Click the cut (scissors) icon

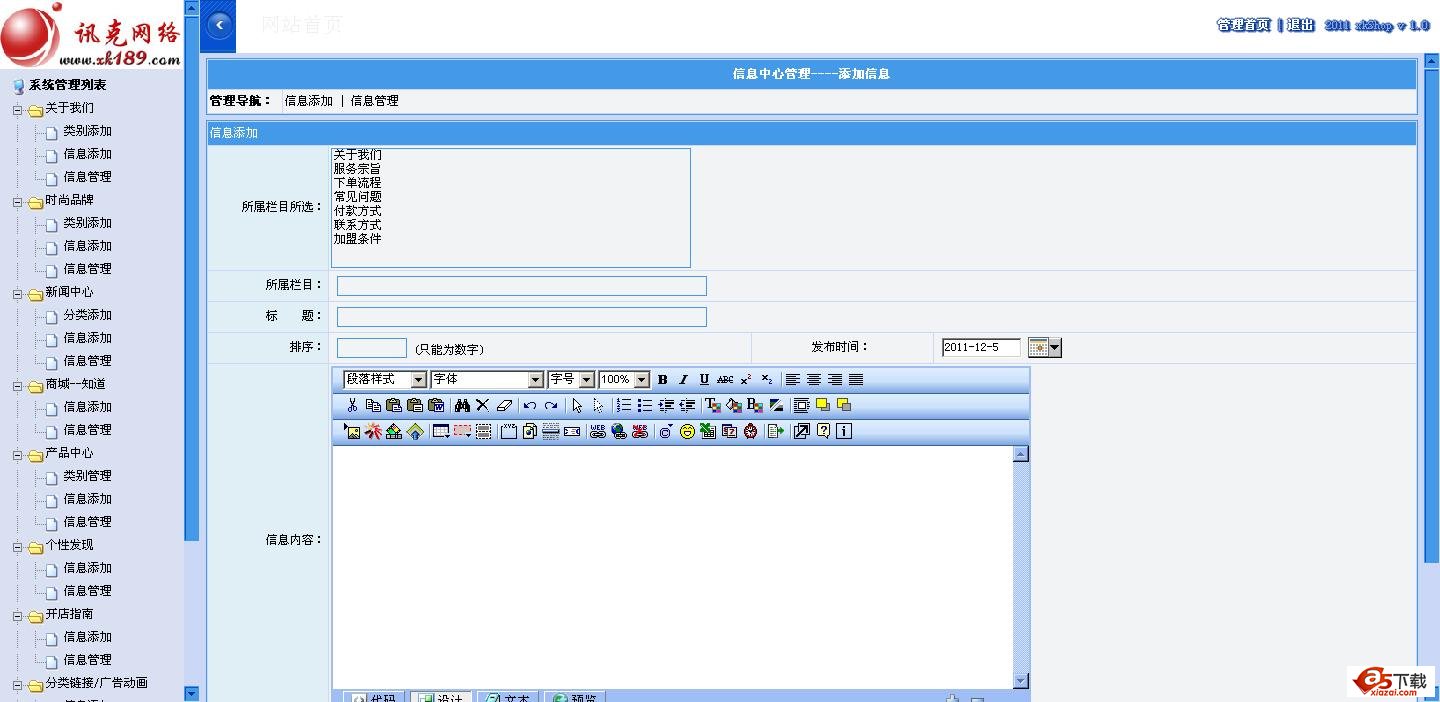click(352, 406)
